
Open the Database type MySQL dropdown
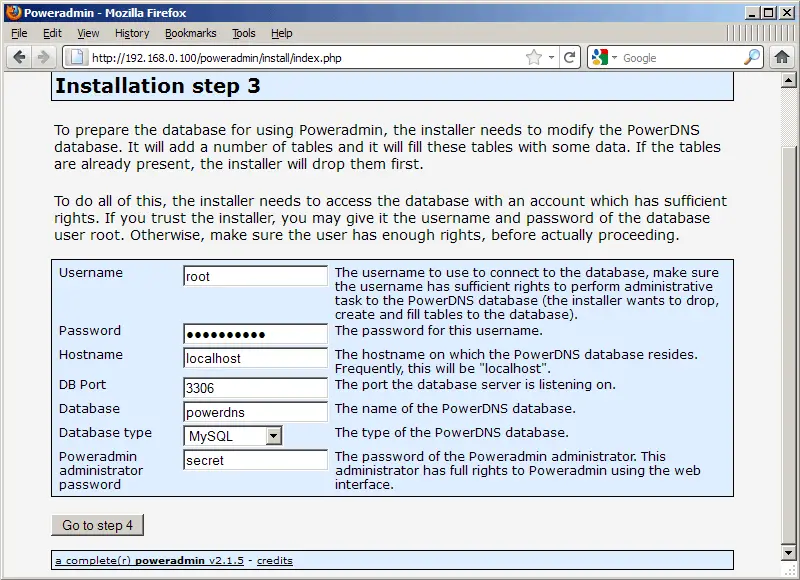tap(233, 436)
